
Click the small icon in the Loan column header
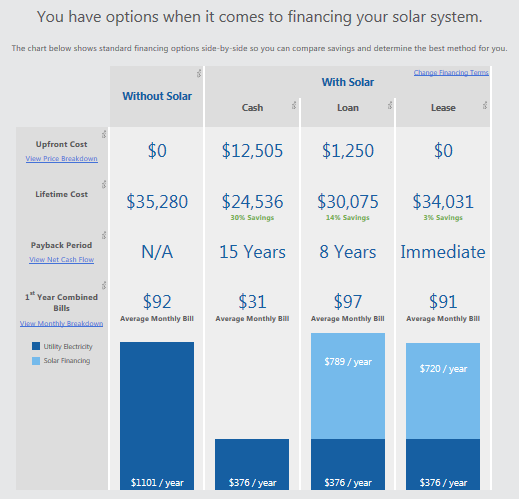(390, 105)
